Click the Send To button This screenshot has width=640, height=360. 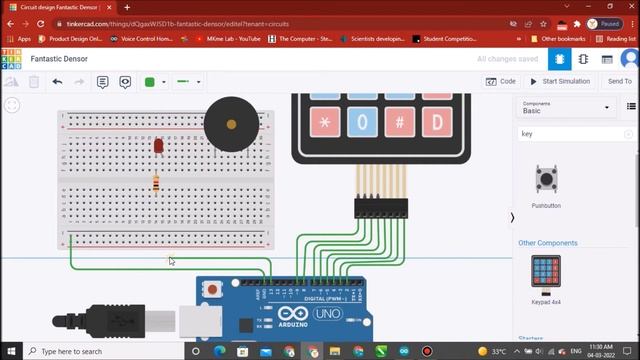click(620, 82)
